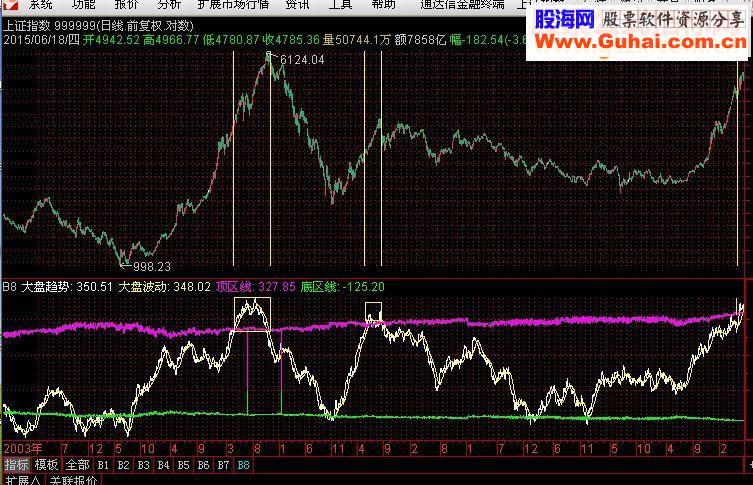Image resolution: width=753 pixels, height=485 pixels.
Task: Open the 帮助 menu
Action: pos(383,5)
